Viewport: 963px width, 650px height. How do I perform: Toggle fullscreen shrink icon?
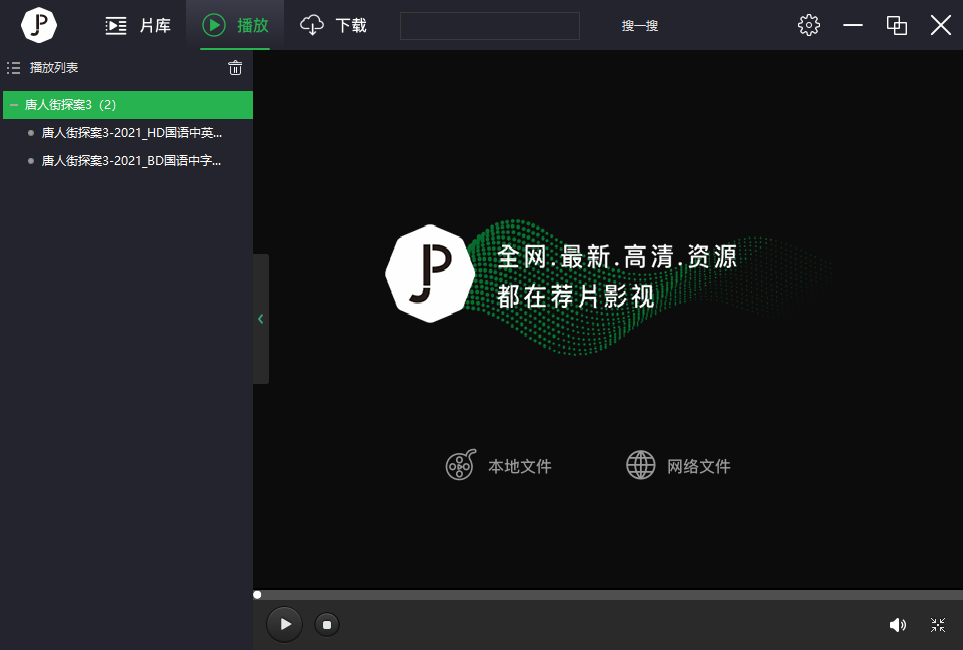pos(938,625)
